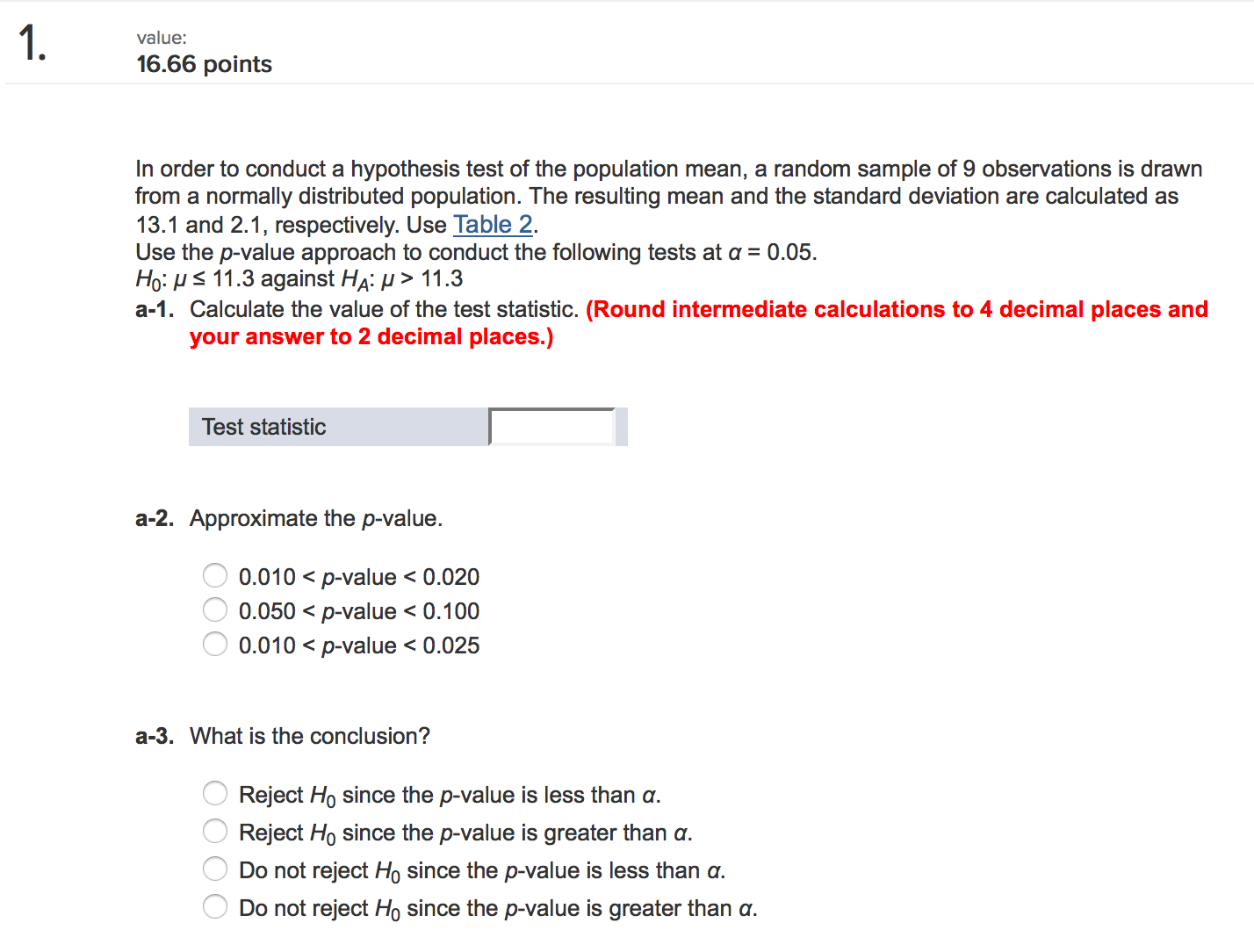This screenshot has height=952, width=1254.
Task: Click the a-3. part label
Action: [155, 736]
